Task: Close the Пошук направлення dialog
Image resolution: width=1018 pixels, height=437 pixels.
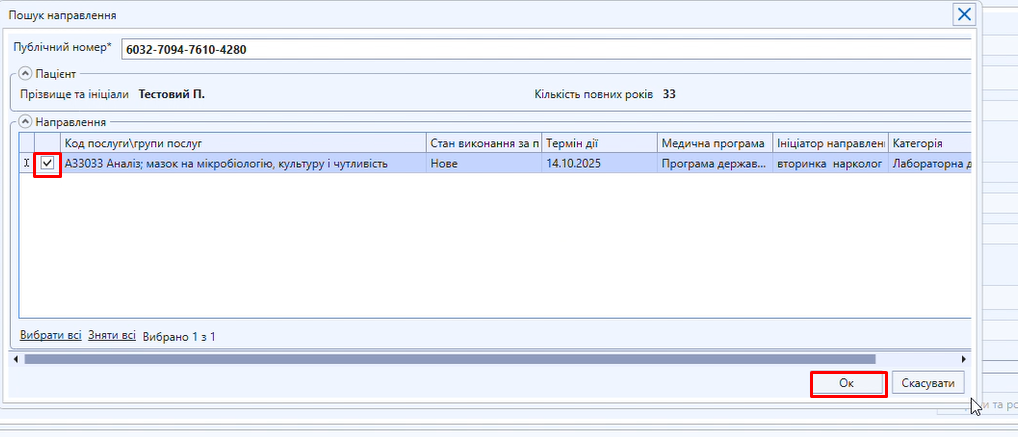Action: point(964,14)
